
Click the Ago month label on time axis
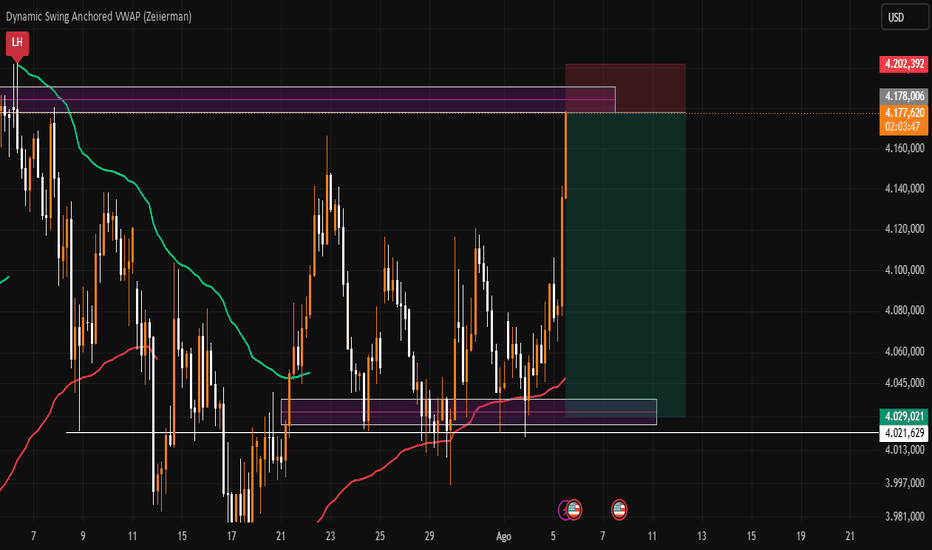pos(503,536)
